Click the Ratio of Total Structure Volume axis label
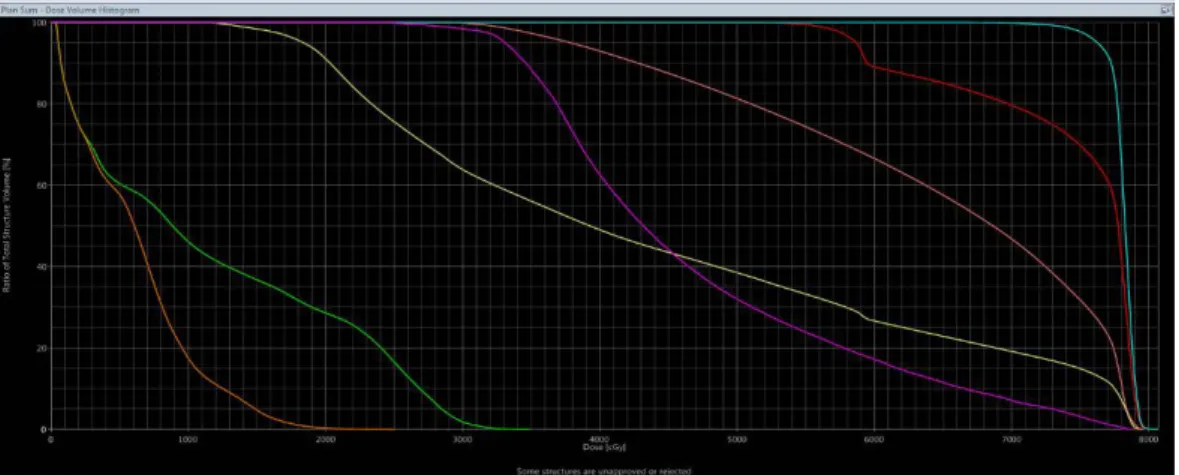This screenshot has width=1179, height=475. coord(6,226)
